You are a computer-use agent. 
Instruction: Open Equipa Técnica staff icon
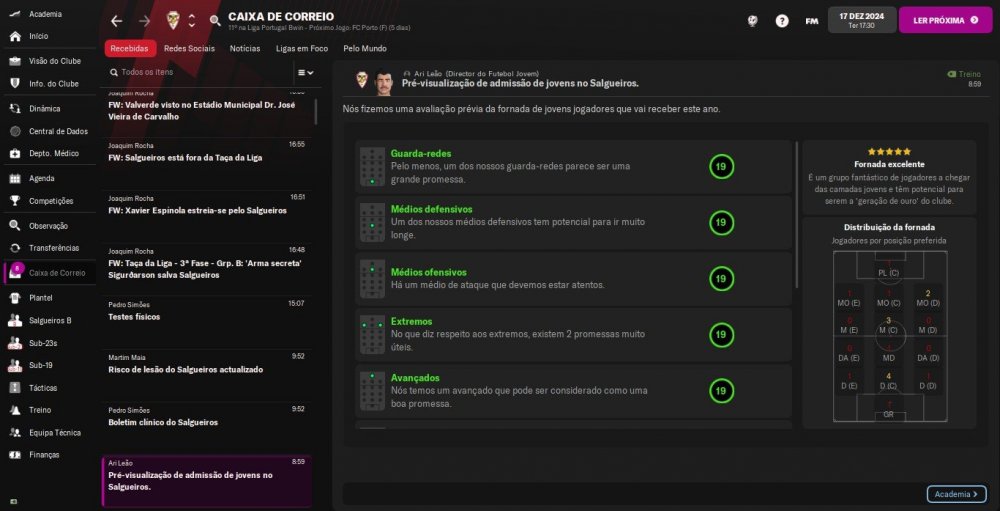pos(16,433)
